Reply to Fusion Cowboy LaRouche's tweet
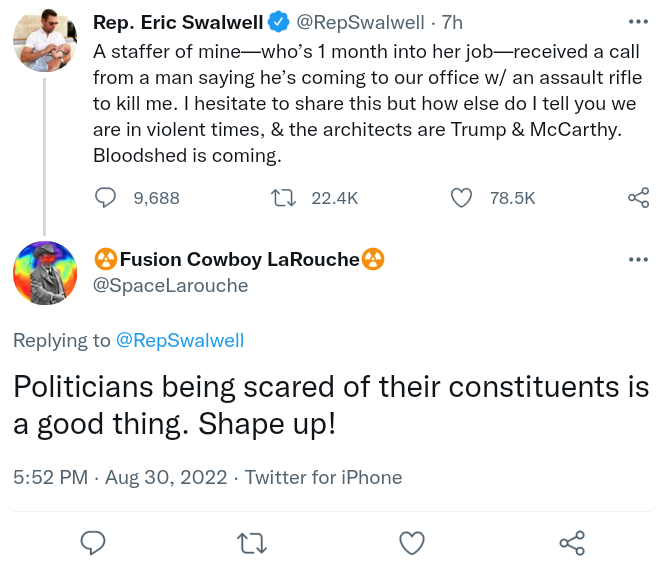The image size is (670, 562). 93,543
